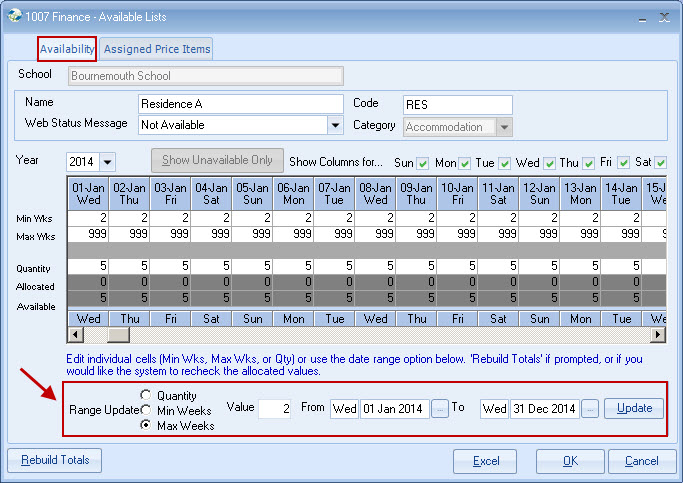
Task: Toggle the Sun column checkbox
Action: [x=422, y=162]
